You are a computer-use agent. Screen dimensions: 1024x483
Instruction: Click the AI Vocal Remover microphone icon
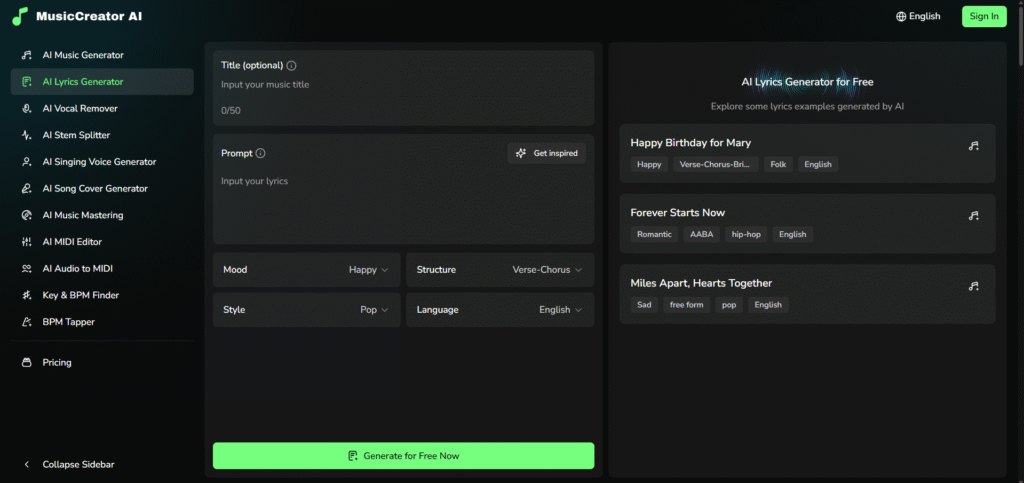point(27,109)
